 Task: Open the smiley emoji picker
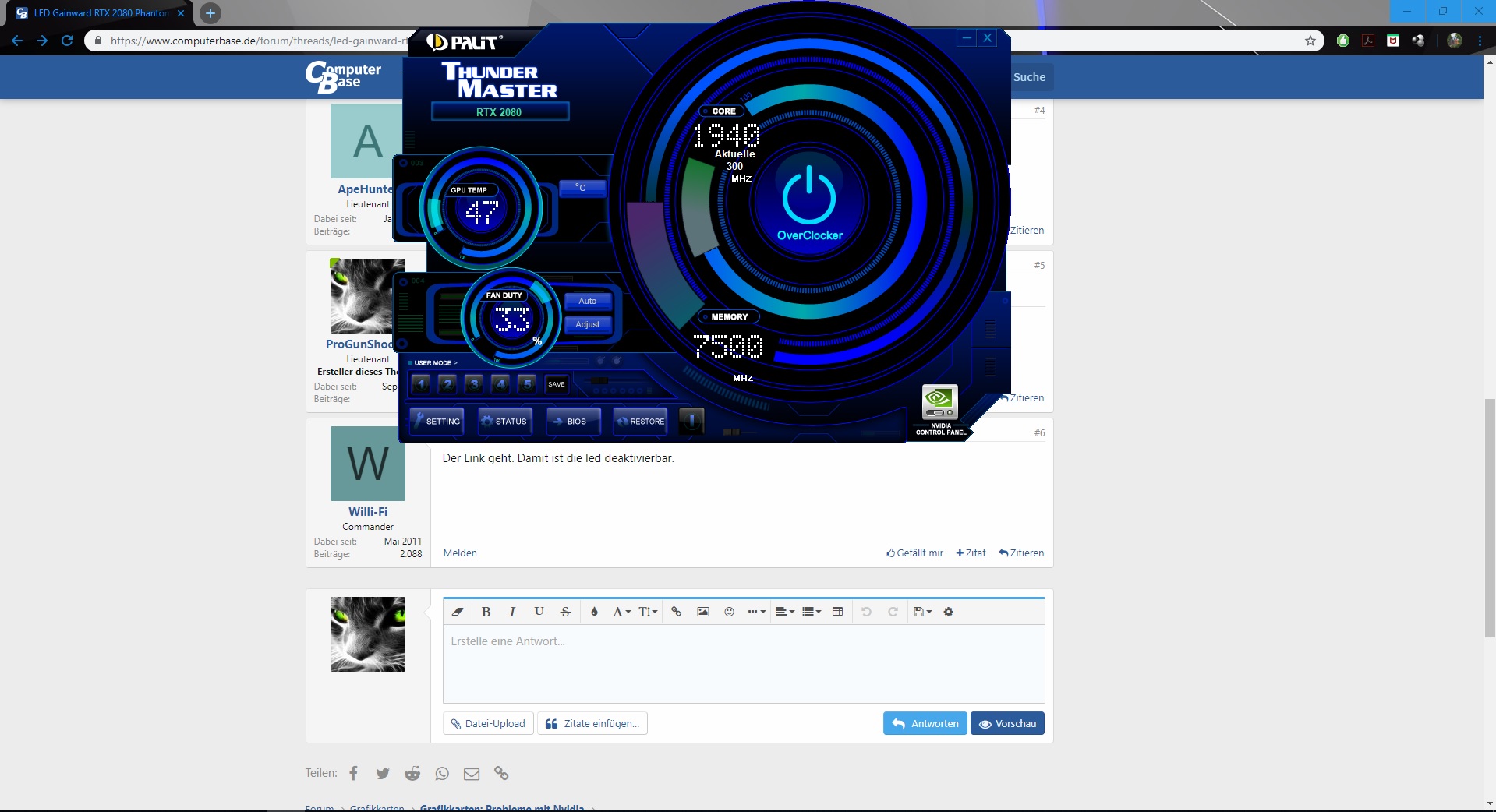point(730,612)
